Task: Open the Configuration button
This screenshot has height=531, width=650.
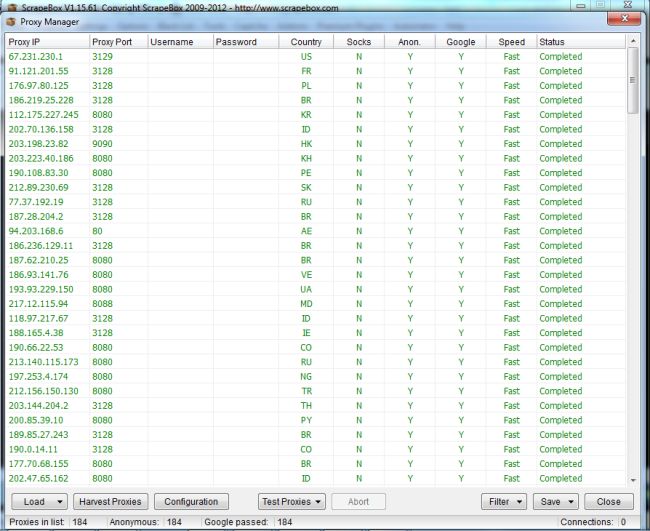Action: (x=191, y=502)
